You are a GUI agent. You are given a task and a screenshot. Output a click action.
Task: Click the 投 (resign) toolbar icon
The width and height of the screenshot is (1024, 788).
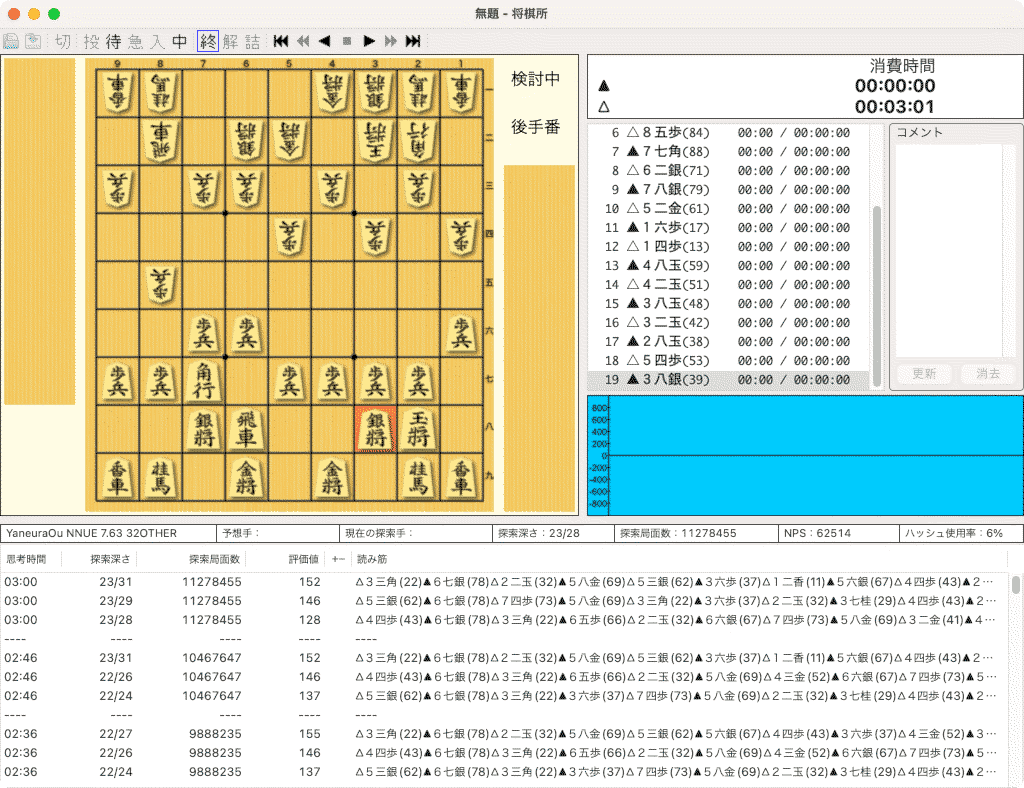[x=91, y=41]
